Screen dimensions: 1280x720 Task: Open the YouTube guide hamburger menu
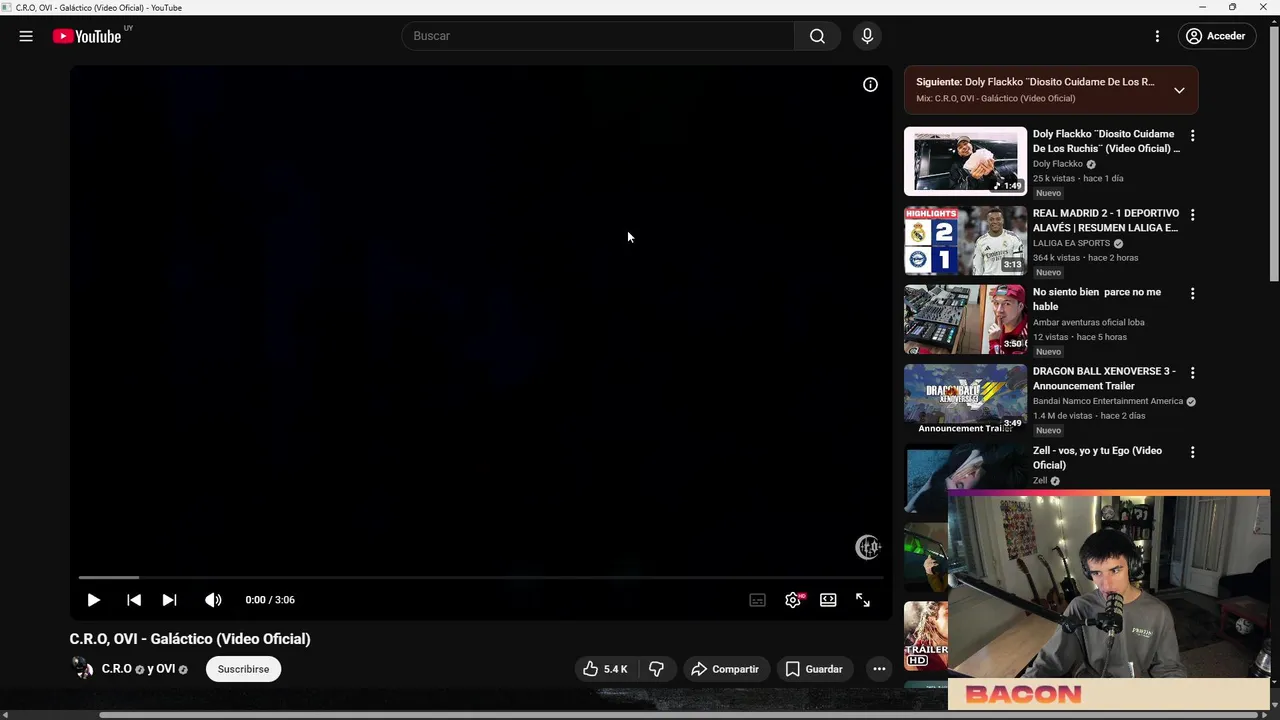(x=26, y=36)
